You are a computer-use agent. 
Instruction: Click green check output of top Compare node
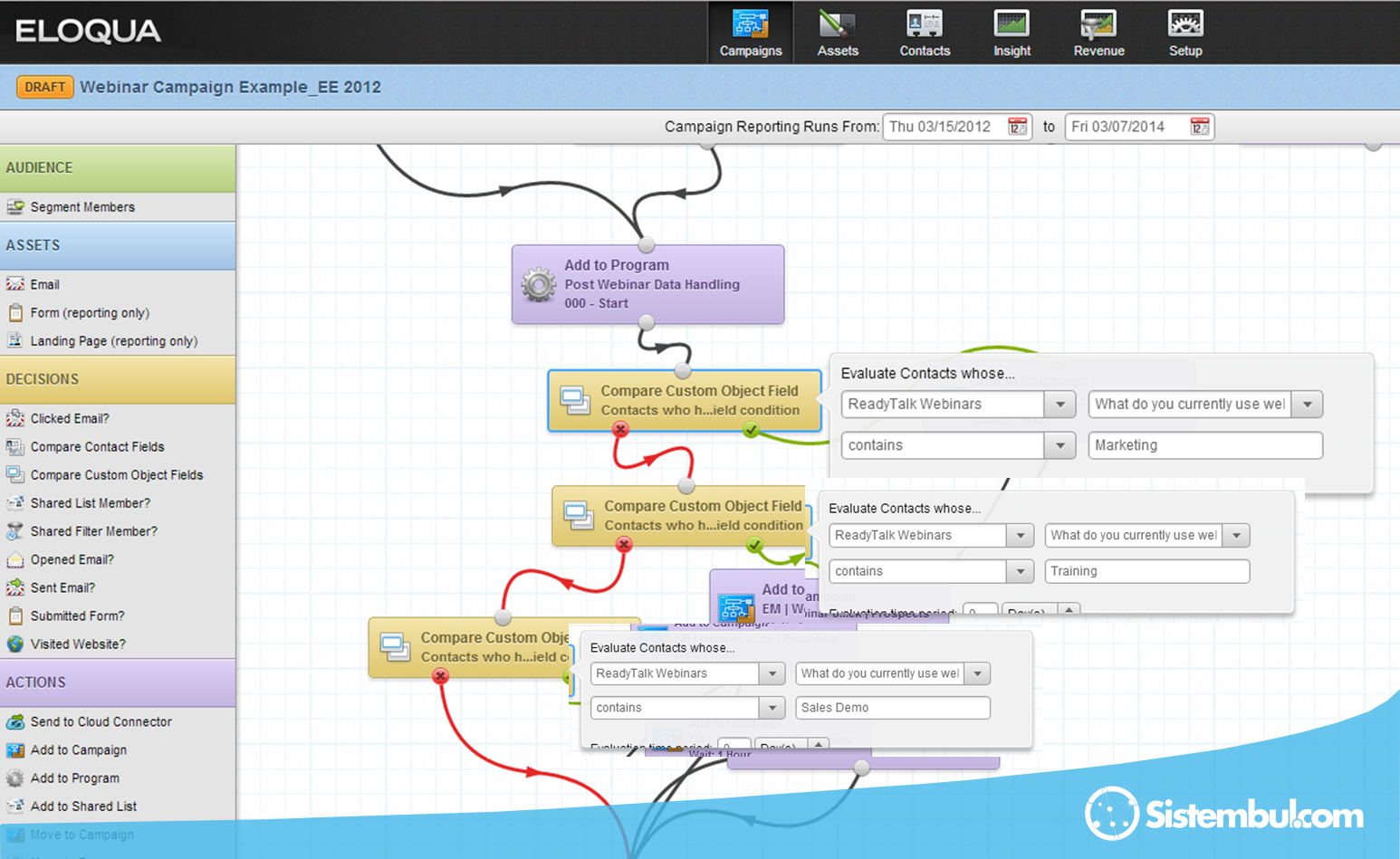pos(751,430)
